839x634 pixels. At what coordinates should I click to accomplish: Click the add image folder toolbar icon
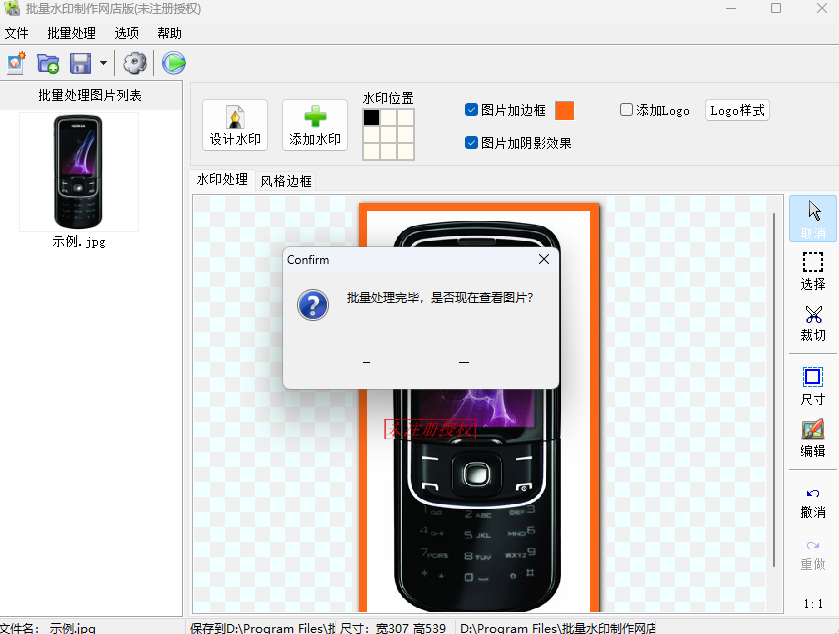coord(48,63)
